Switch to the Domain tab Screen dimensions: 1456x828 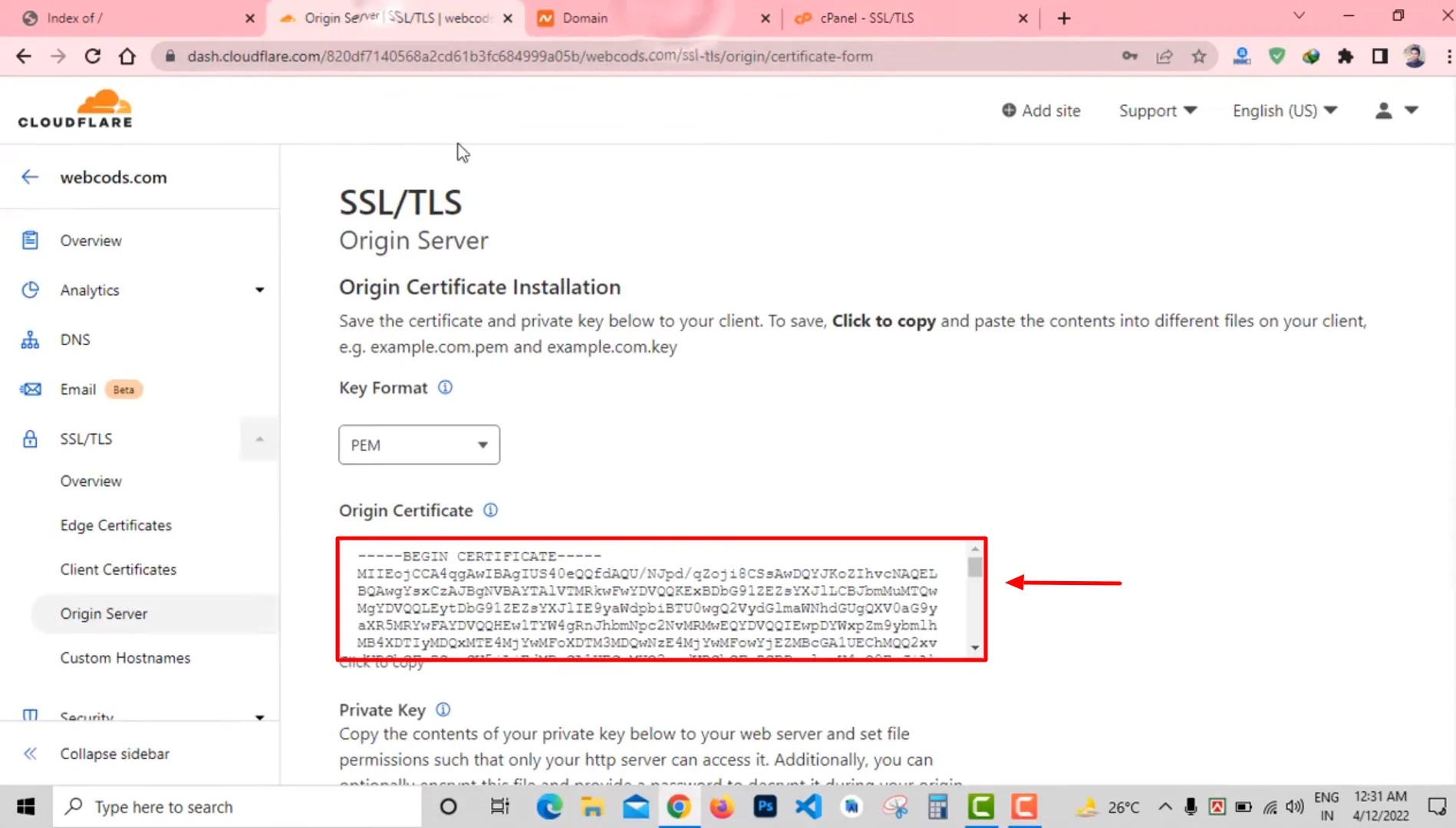(652, 18)
